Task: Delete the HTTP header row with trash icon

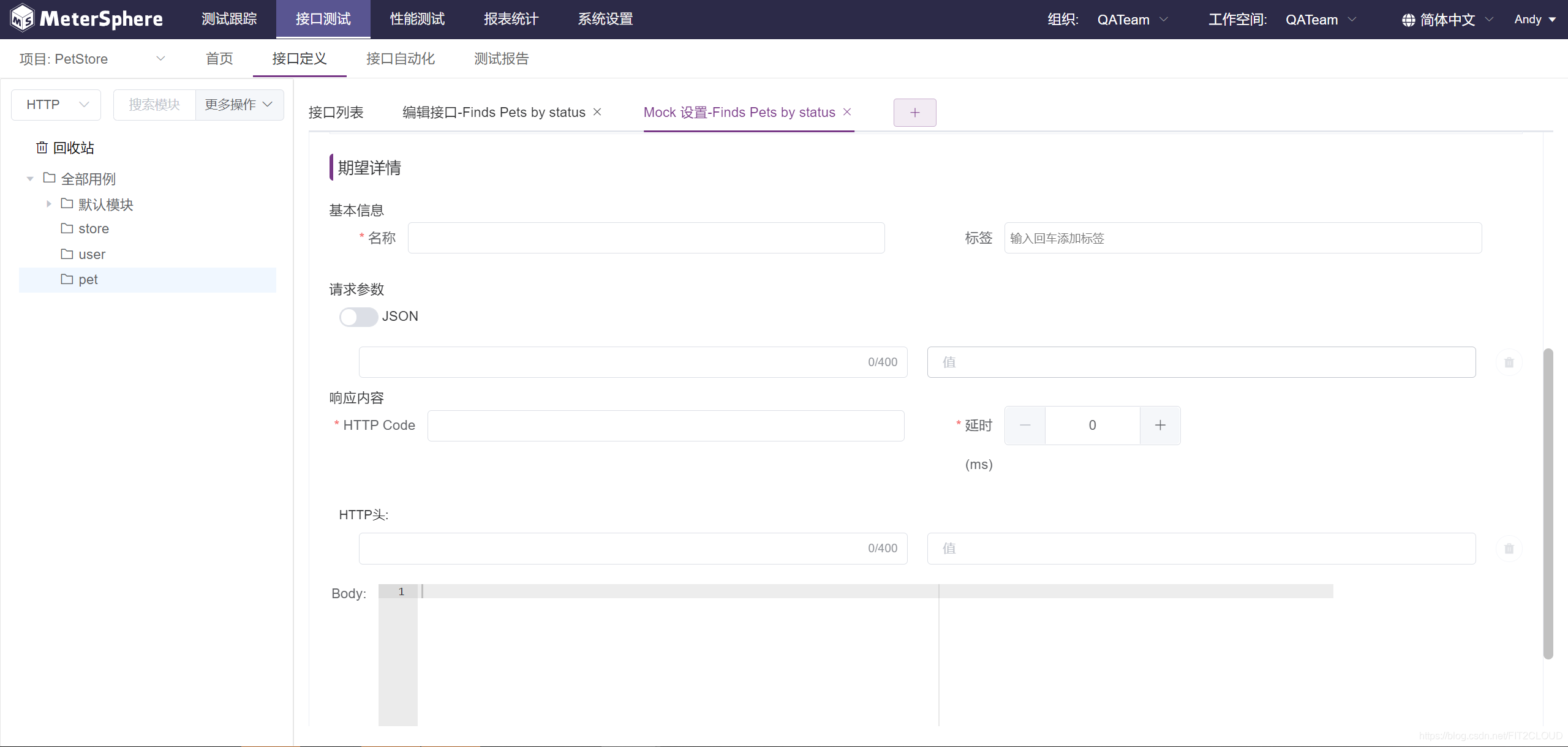Action: click(x=1509, y=549)
